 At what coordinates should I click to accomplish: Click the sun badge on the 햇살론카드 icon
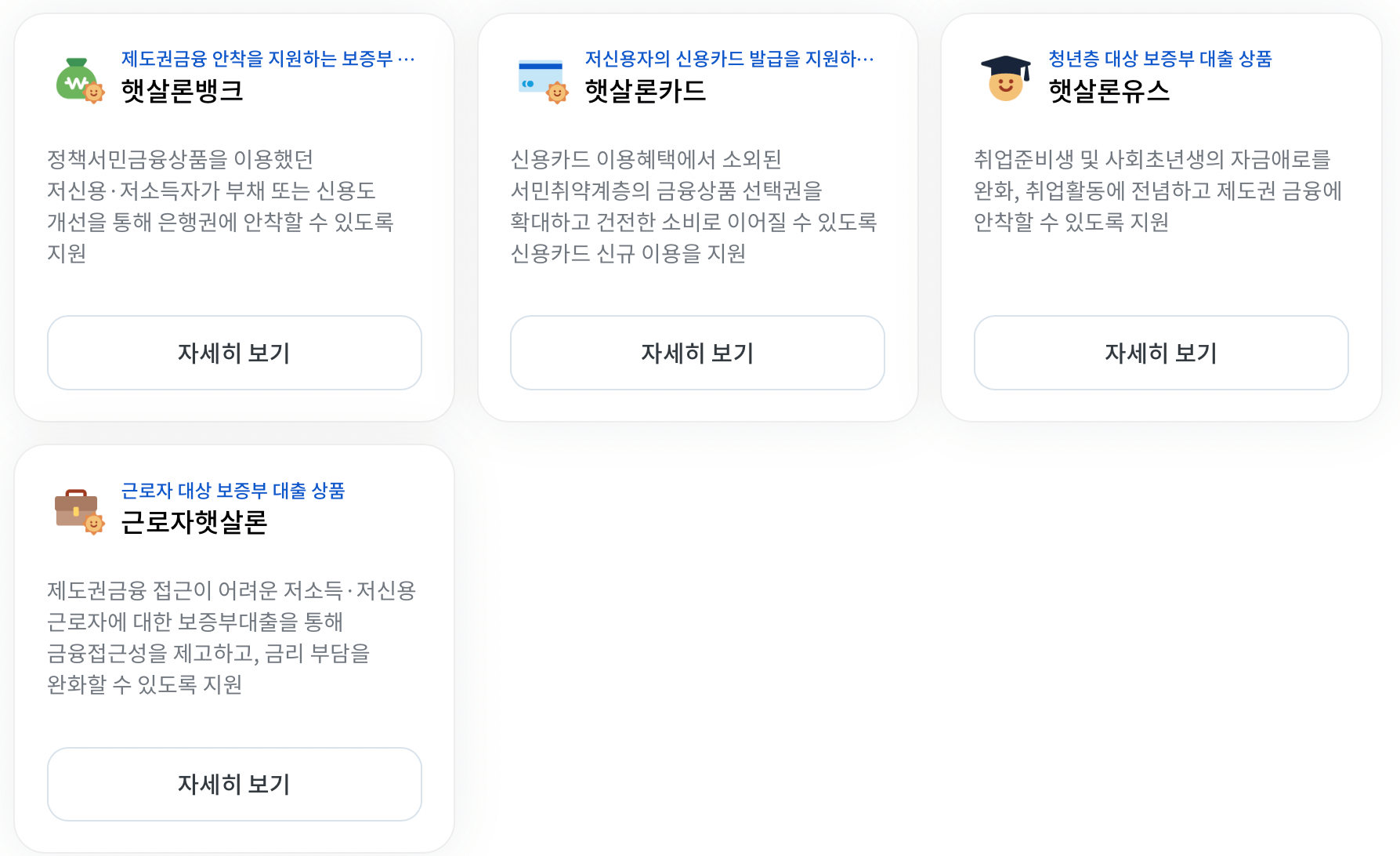[558, 92]
